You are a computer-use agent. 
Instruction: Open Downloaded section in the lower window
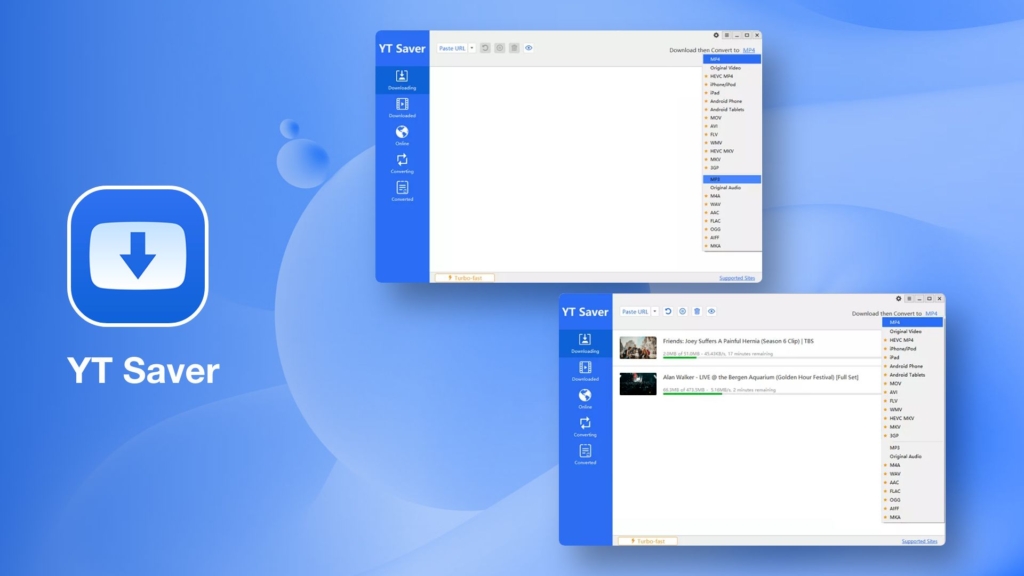coord(584,371)
